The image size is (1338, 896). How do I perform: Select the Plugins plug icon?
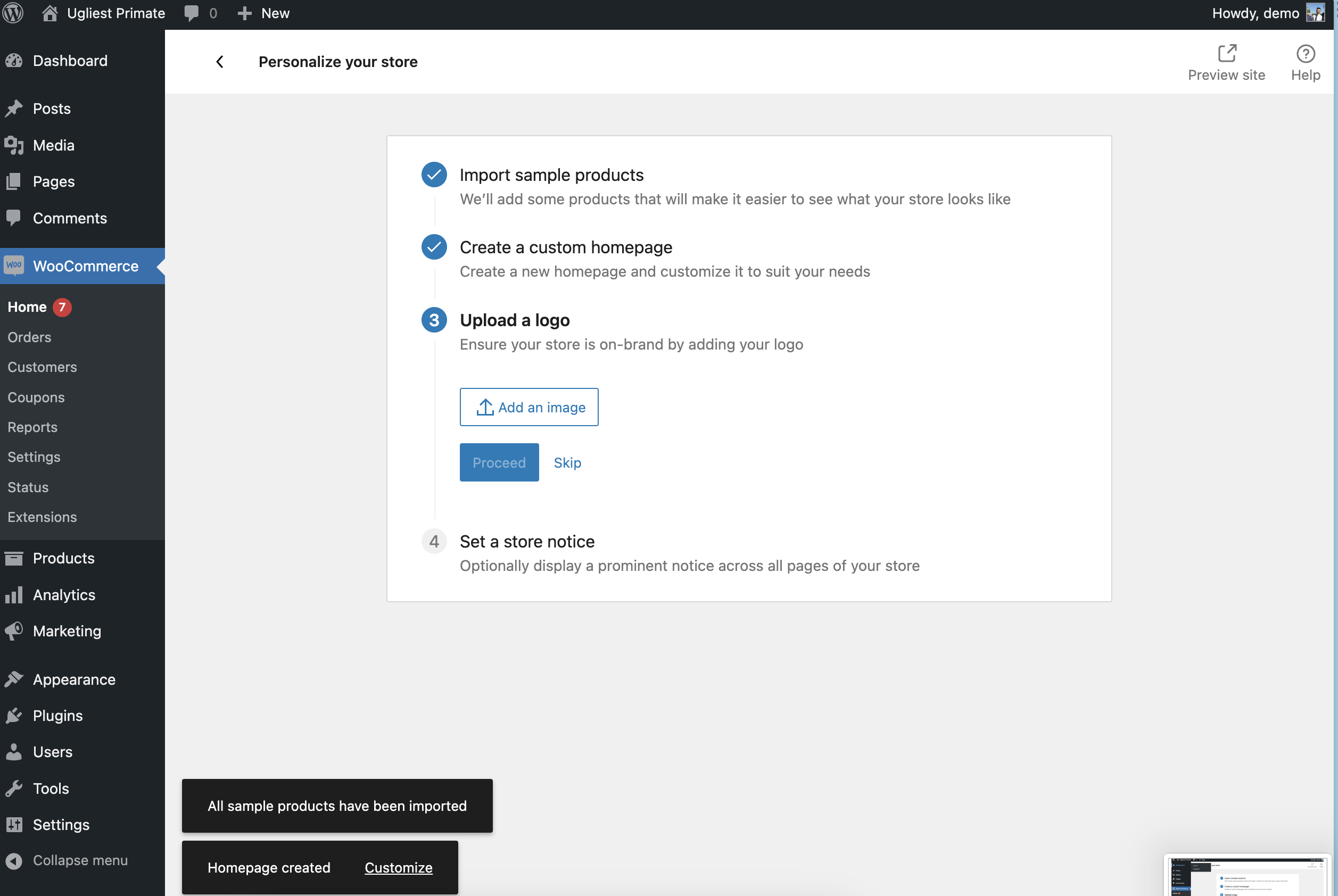(14, 715)
